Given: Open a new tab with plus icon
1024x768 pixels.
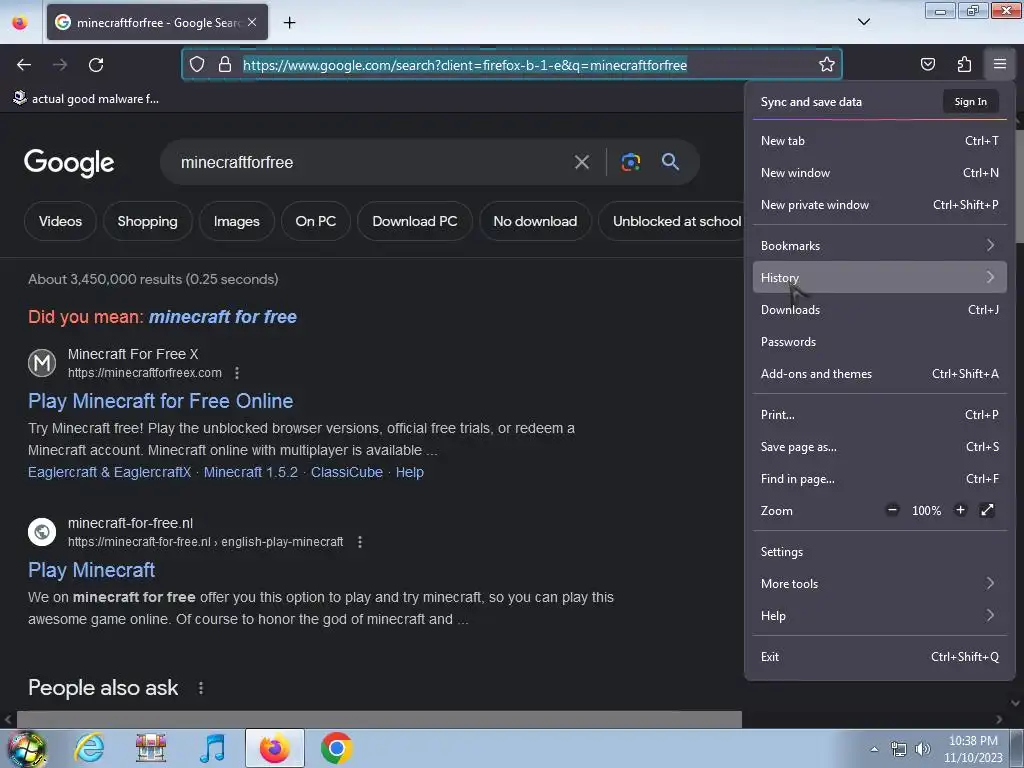Looking at the screenshot, I should click(289, 23).
